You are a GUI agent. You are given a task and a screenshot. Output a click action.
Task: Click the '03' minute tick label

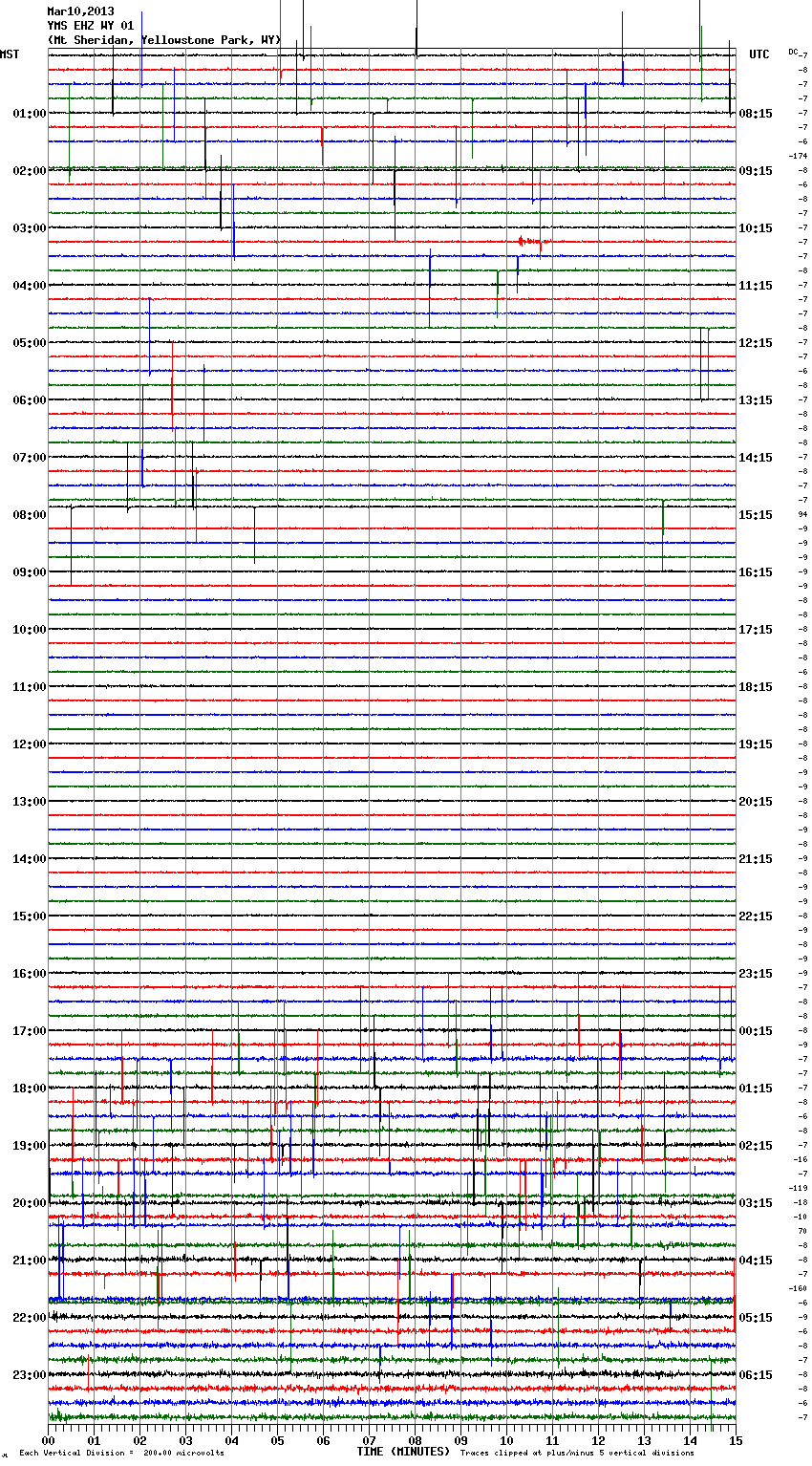185,1440
